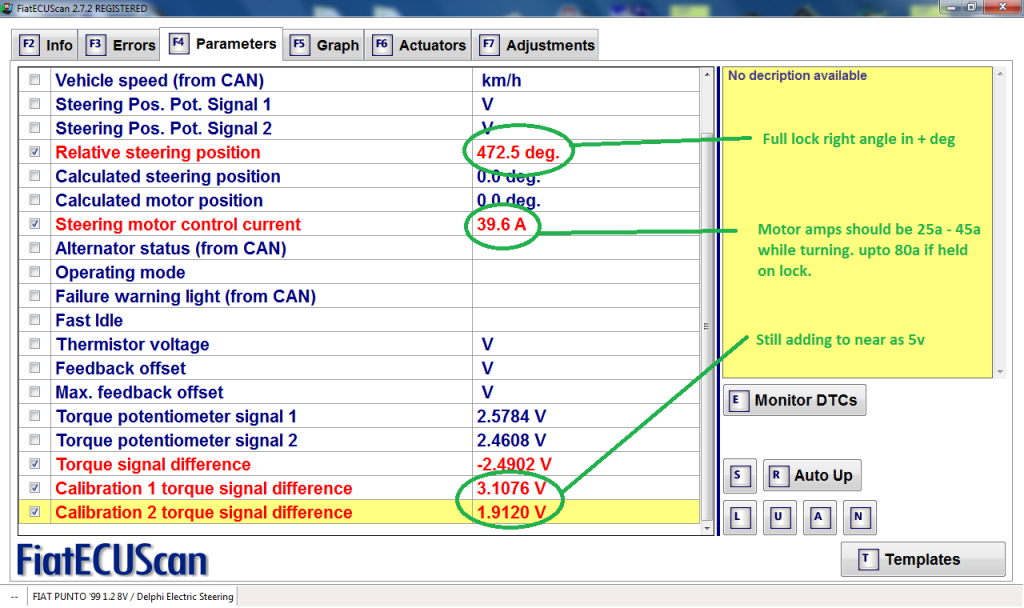Click the L shortcut button
This screenshot has width=1024, height=608.
click(x=738, y=518)
